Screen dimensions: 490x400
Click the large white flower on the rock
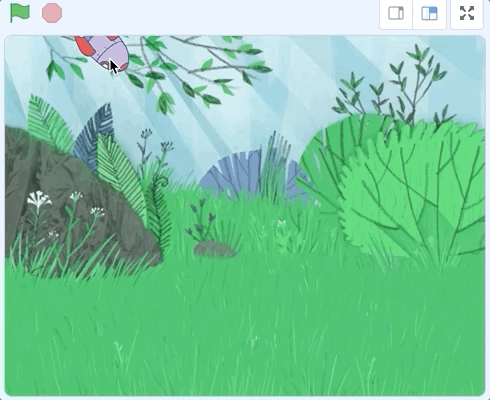click(x=39, y=199)
